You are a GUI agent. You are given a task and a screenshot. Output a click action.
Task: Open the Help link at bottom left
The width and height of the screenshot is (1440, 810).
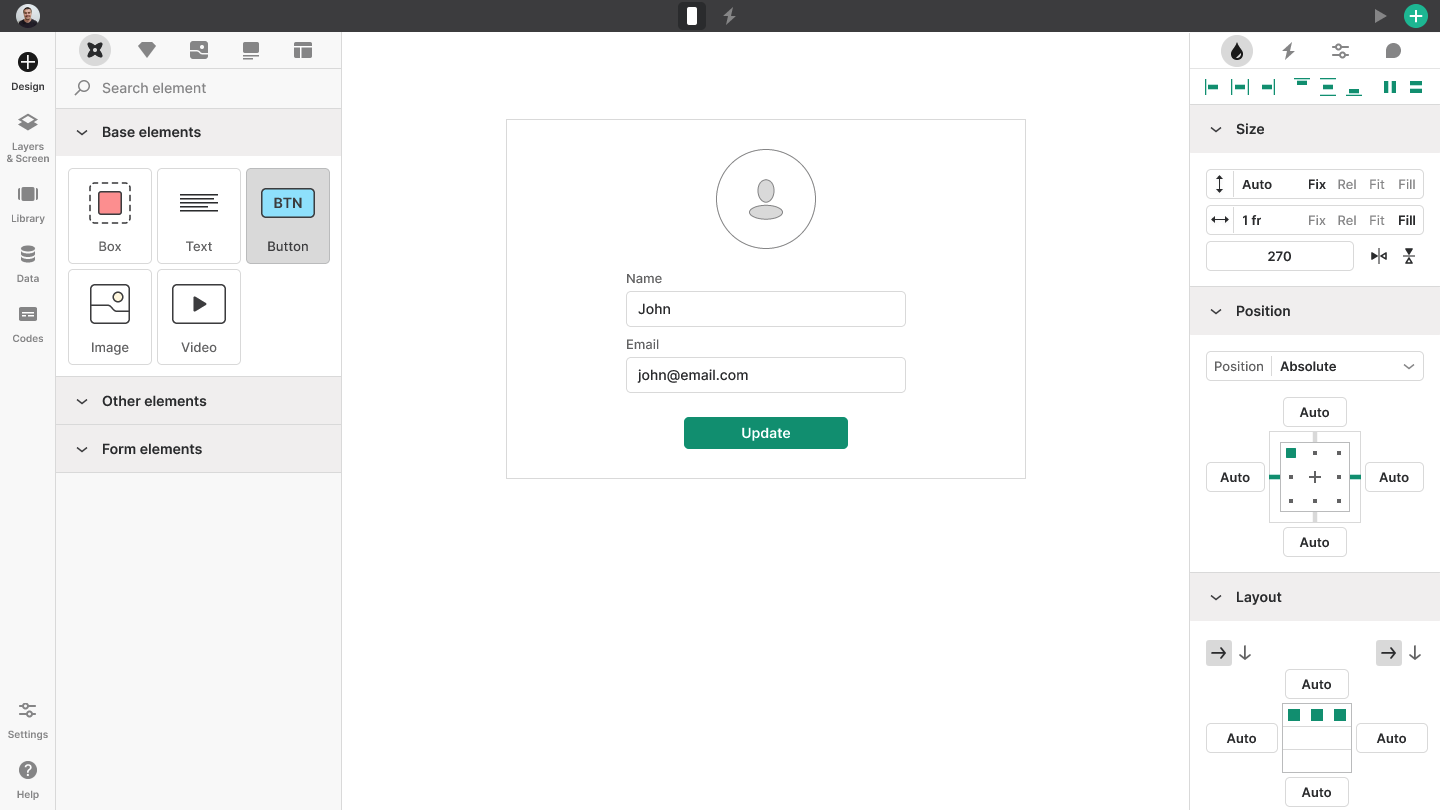coord(27,776)
